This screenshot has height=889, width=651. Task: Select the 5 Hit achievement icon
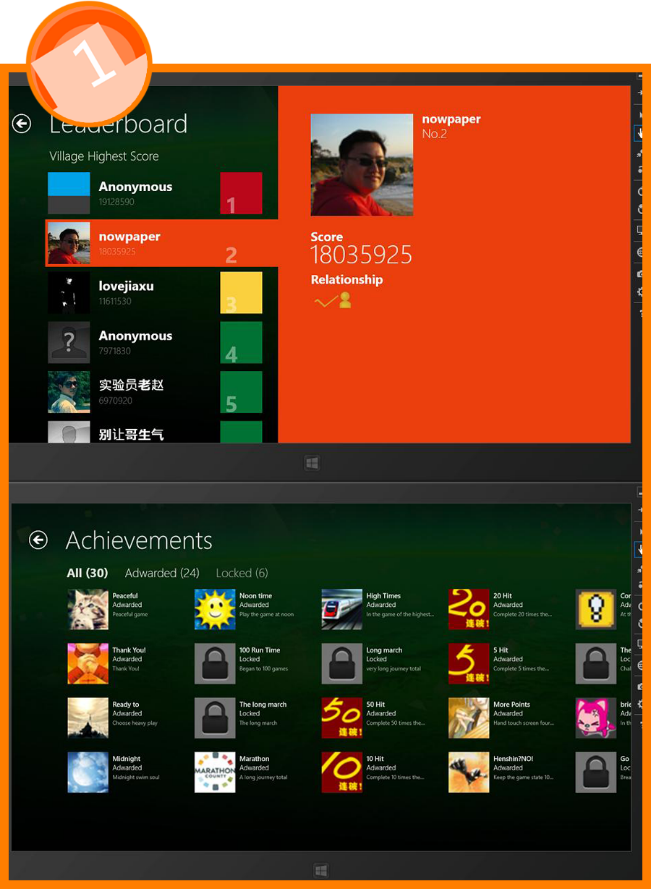(x=469, y=663)
